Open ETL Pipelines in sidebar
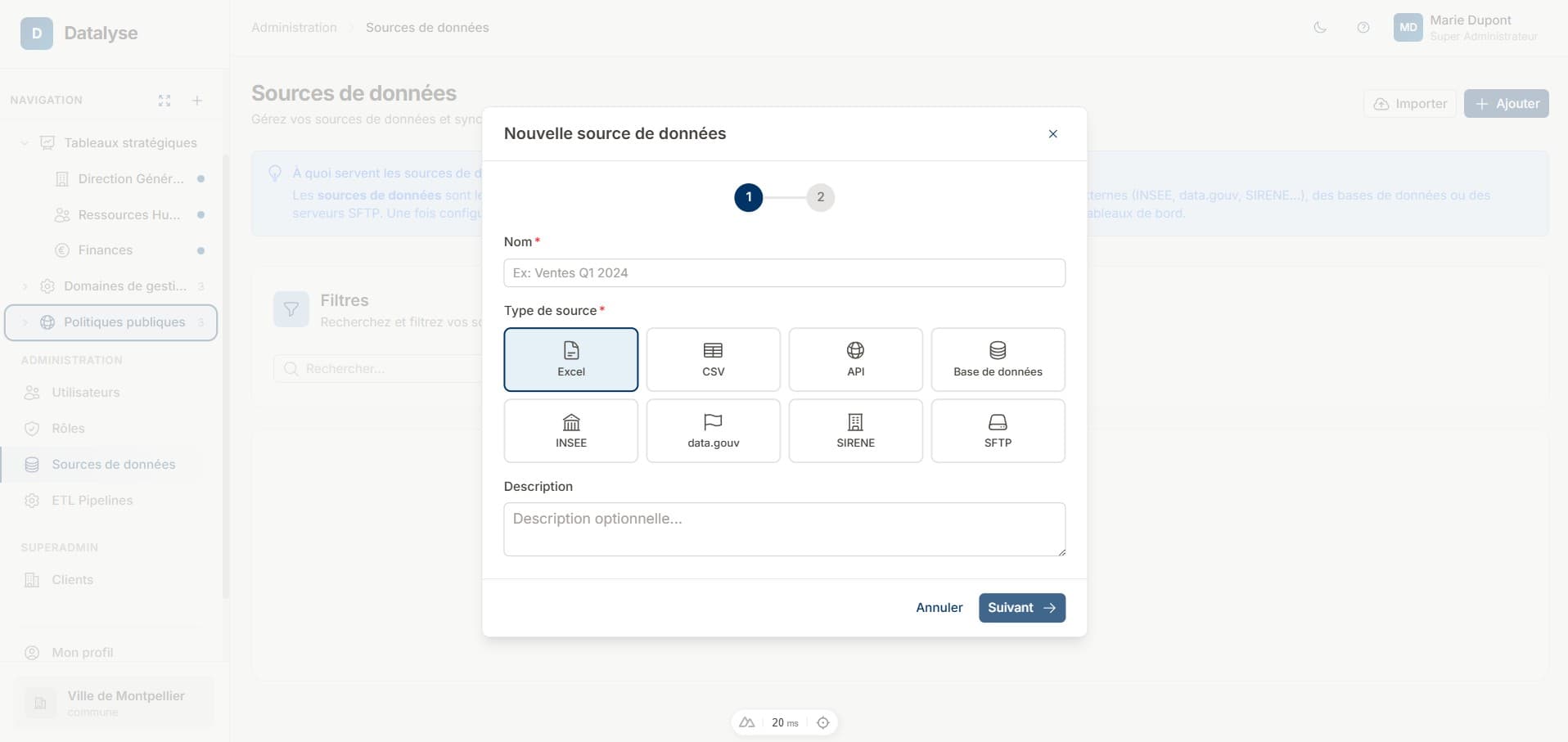Viewport: 1568px width, 742px height. pyautogui.click(x=92, y=501)
